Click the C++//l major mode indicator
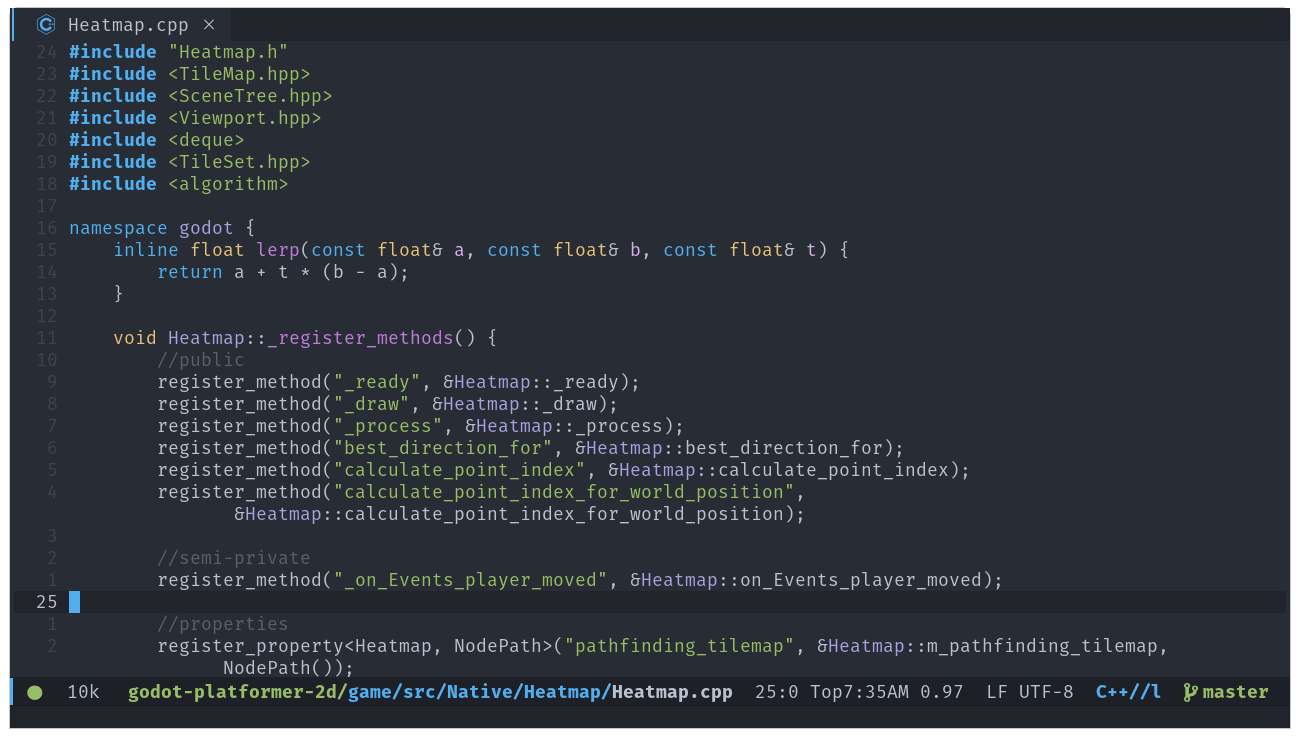Viewport: 1300px width, 738px height. point(1128,691)
